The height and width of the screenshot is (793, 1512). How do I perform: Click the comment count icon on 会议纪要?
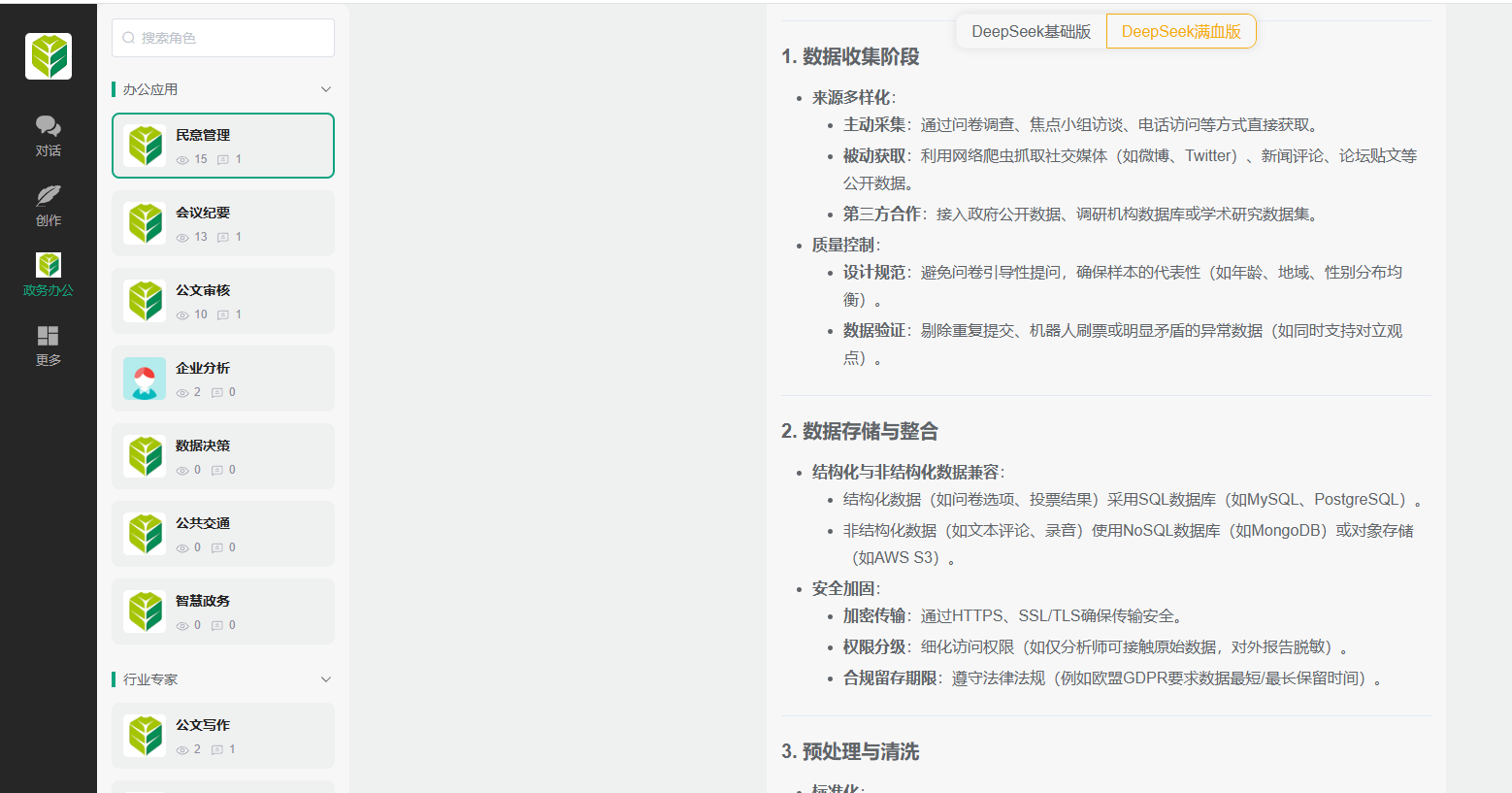coord(223,238)
